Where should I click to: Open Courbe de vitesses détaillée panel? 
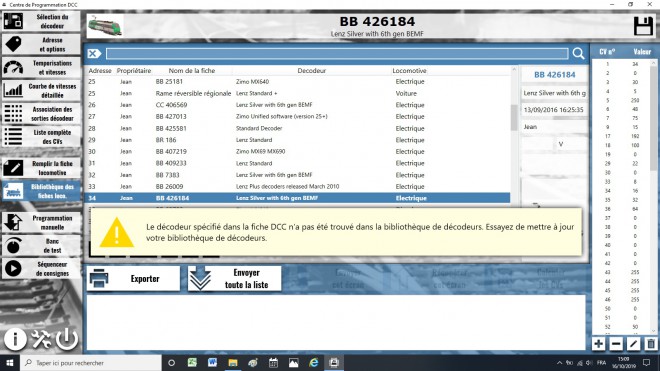(x=41, y=91)
